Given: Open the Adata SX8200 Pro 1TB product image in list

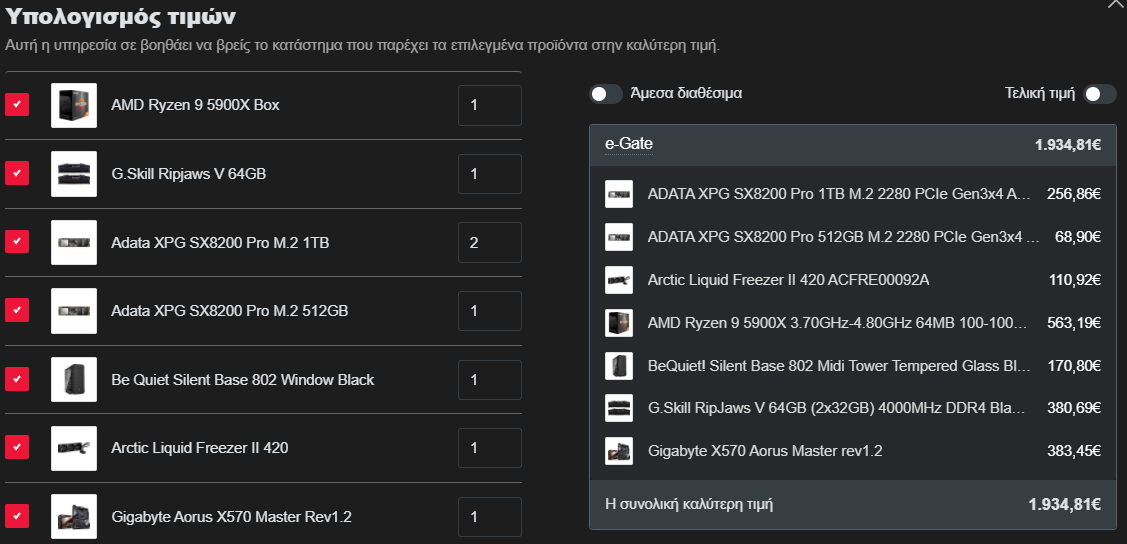Looking at the screenshot, I should 74,242.
